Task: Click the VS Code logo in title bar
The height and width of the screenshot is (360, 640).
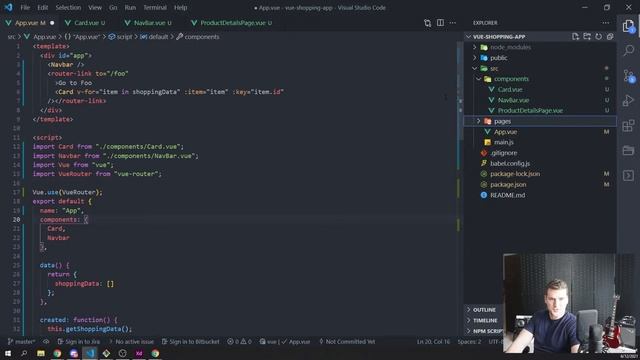Action: point(8,7)
